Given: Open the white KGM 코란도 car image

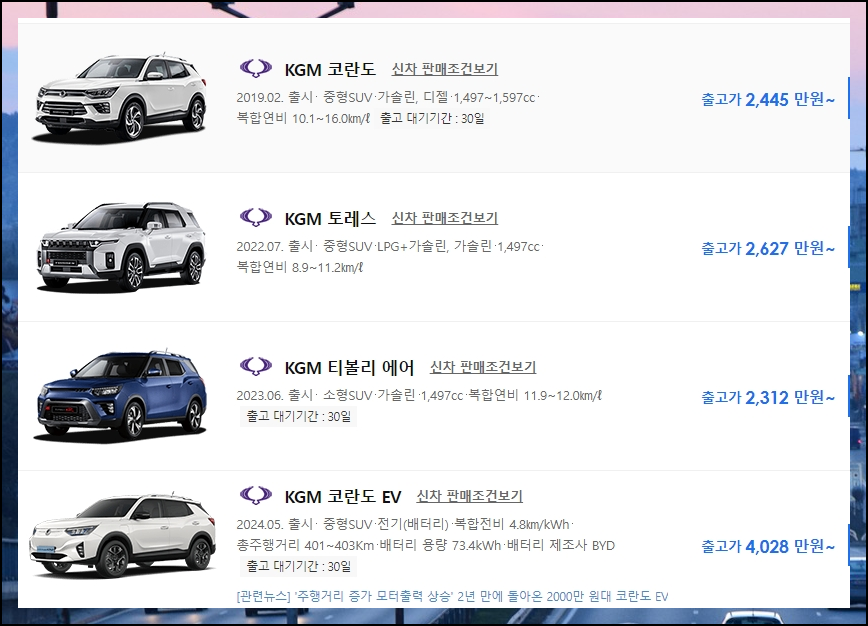Looking at the screenshot, I should coord(120,97).
